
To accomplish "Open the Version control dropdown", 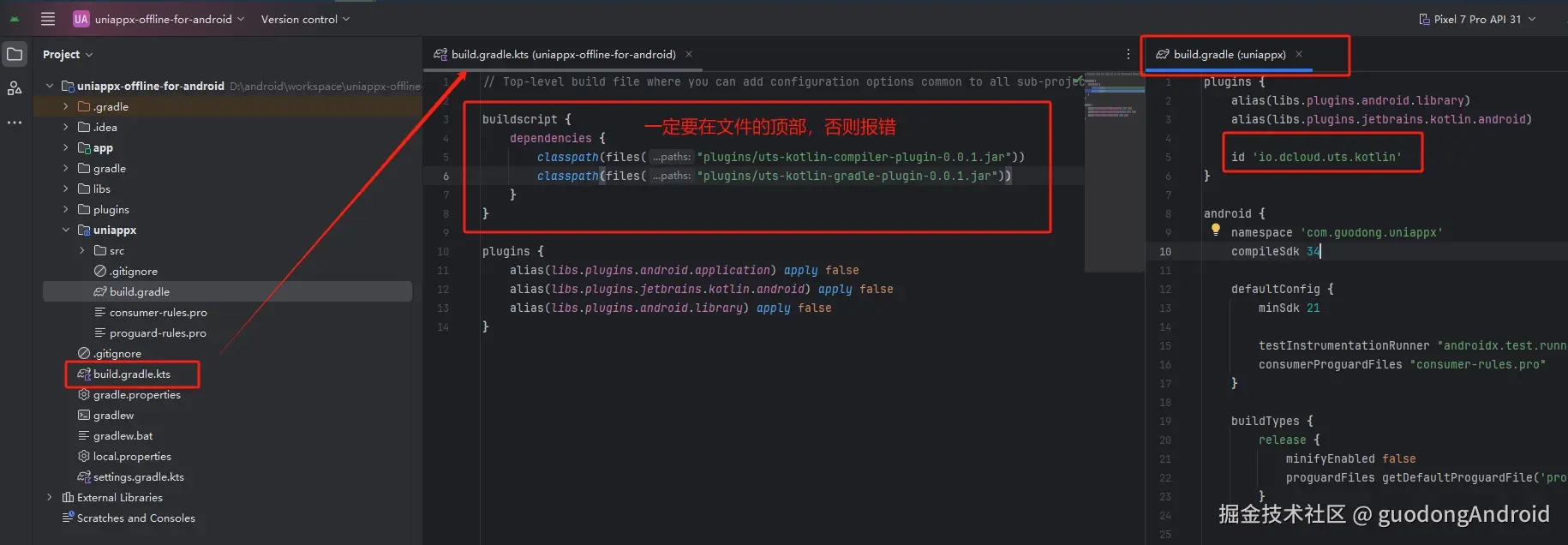I will [305, 19].
